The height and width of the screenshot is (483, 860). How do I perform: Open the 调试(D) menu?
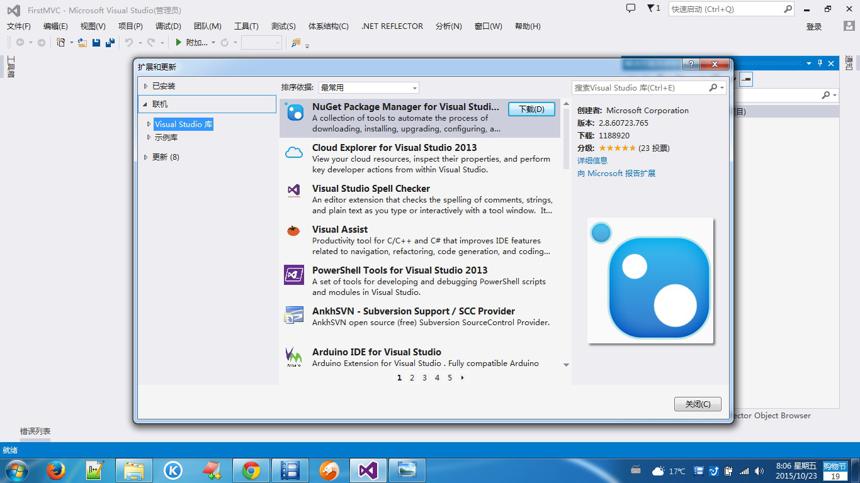tap(168, 26)
